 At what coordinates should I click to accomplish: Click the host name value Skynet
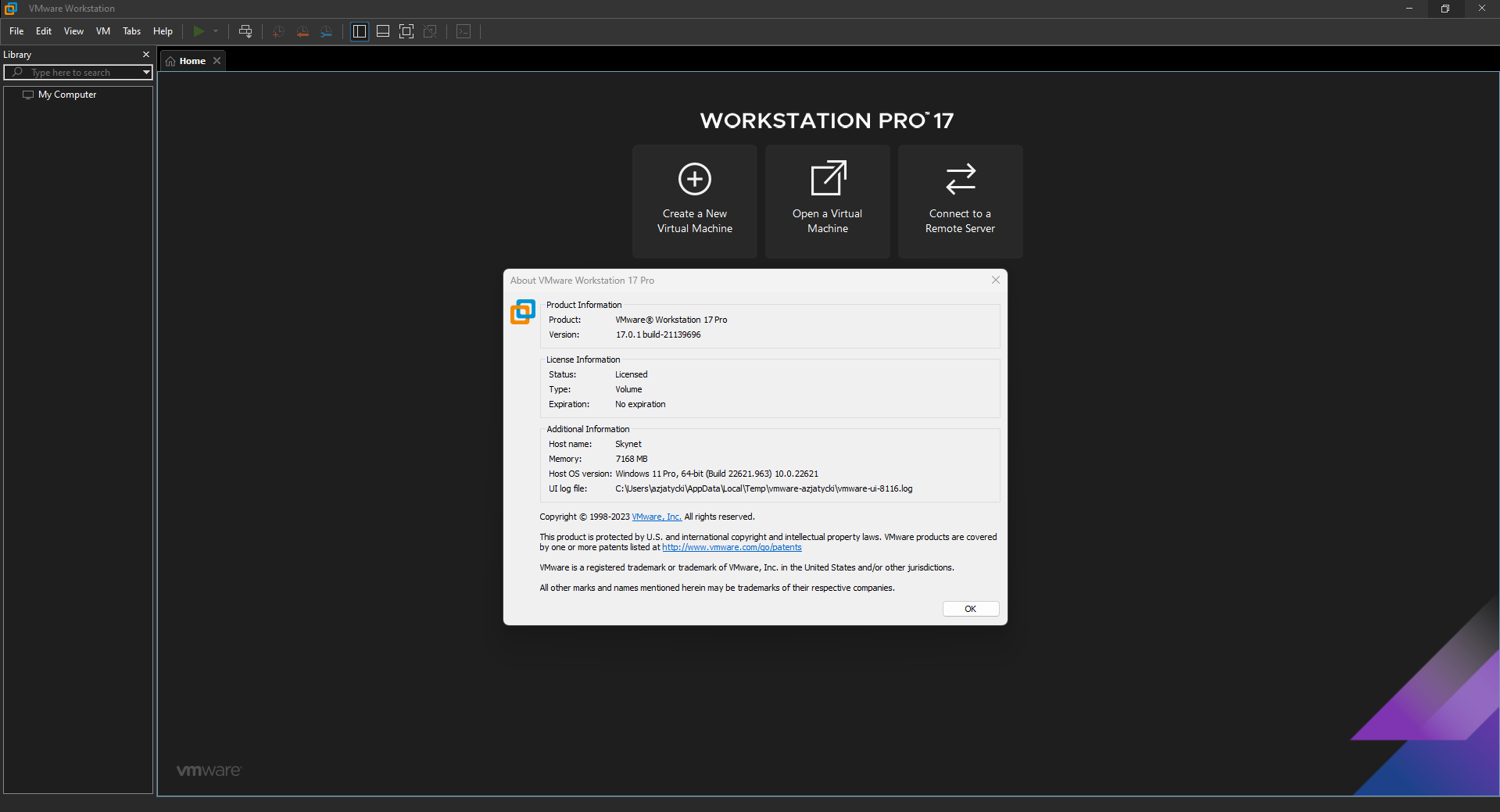(628, 444)
